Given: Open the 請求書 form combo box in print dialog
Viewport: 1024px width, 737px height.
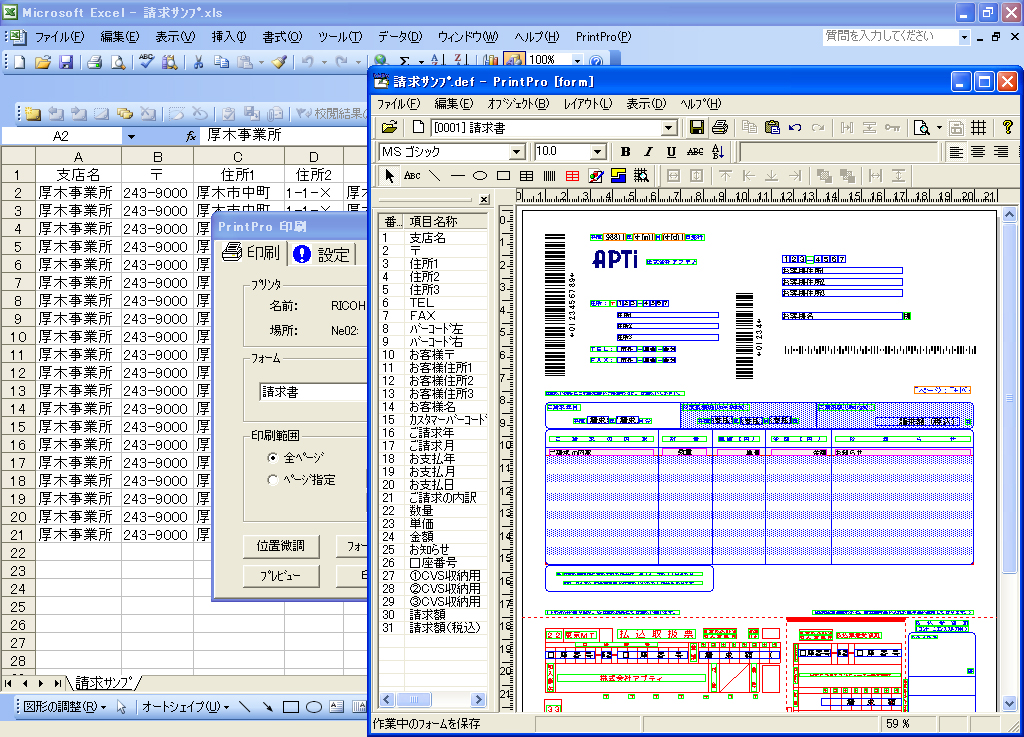Looking at the screenshot, I should [x=313, y=392].
